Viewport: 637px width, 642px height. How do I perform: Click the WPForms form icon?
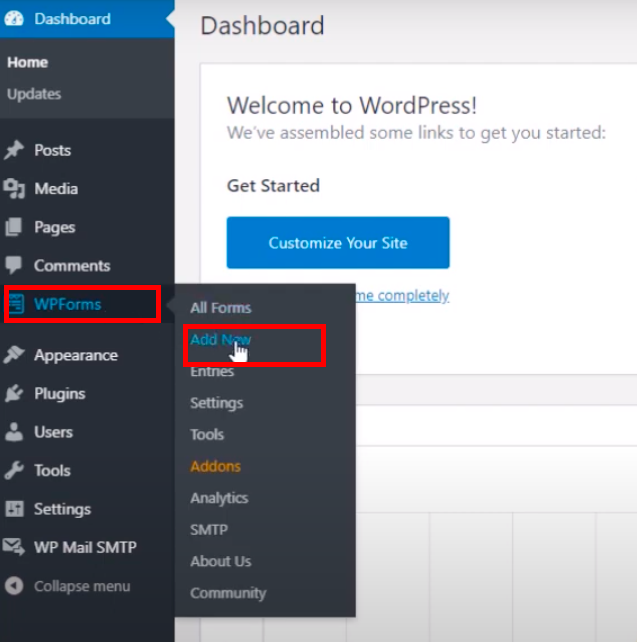(16, 304)
